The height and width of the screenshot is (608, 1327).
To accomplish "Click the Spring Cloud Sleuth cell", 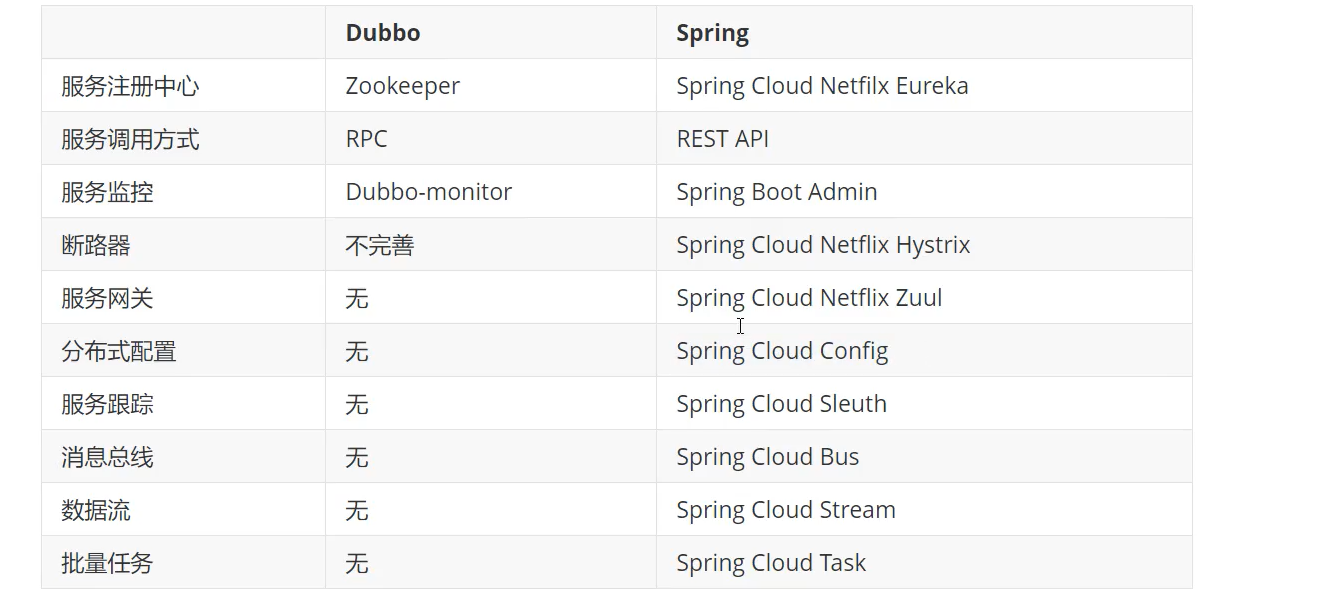I will (781, 404).
